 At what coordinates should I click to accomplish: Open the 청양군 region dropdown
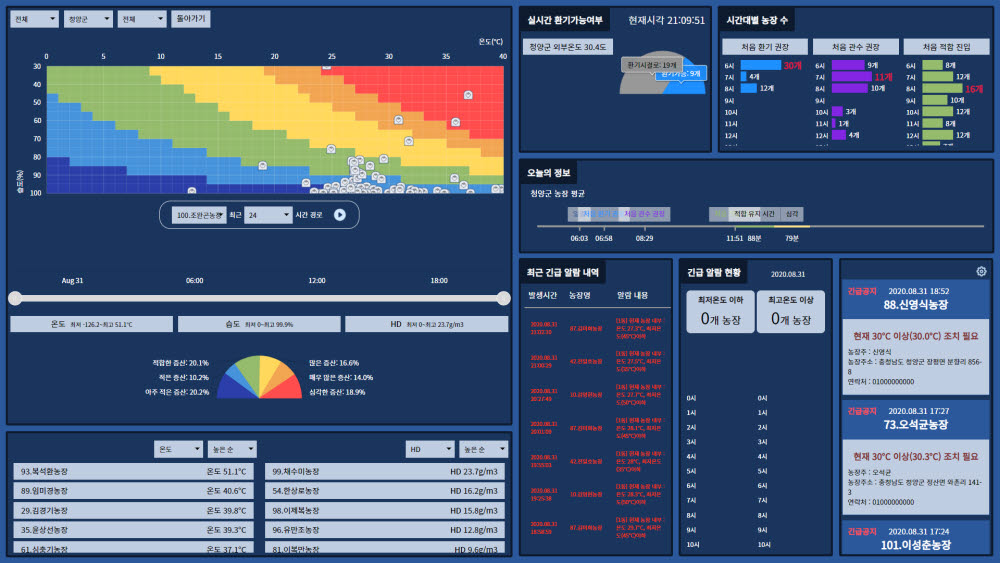coord(88,19)
